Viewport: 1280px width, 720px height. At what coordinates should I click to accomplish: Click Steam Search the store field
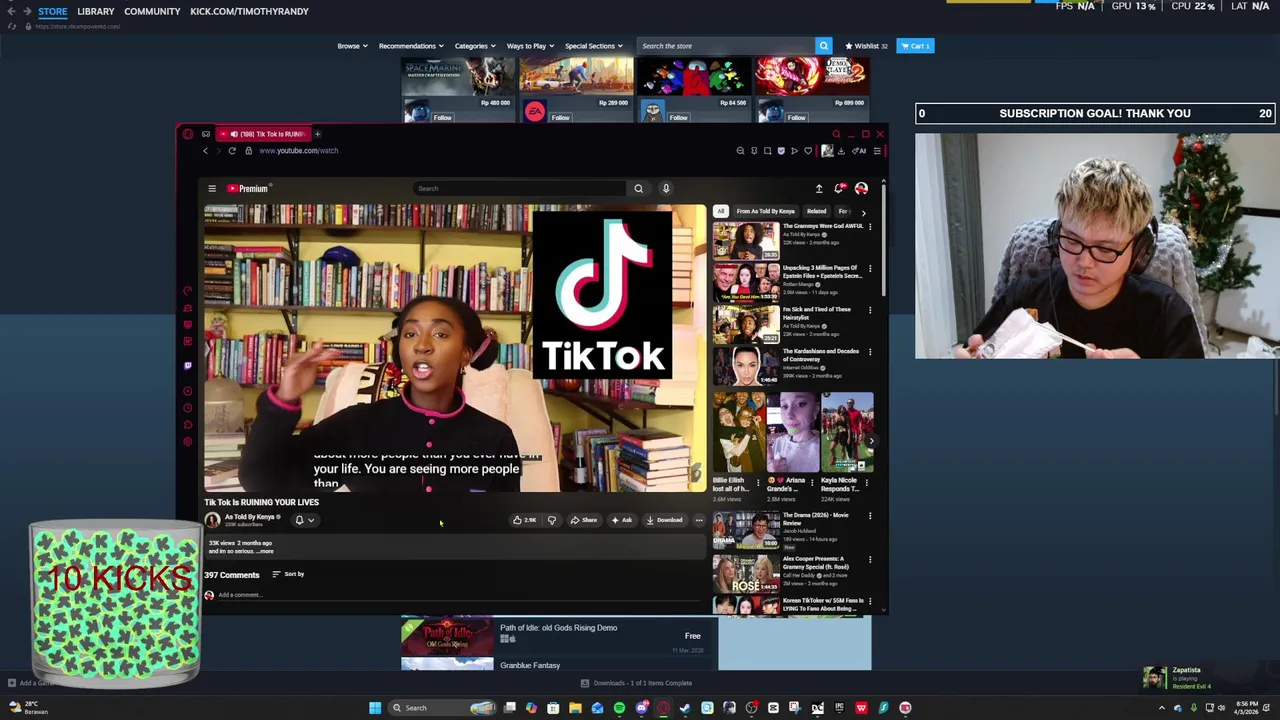pos(726,46)
